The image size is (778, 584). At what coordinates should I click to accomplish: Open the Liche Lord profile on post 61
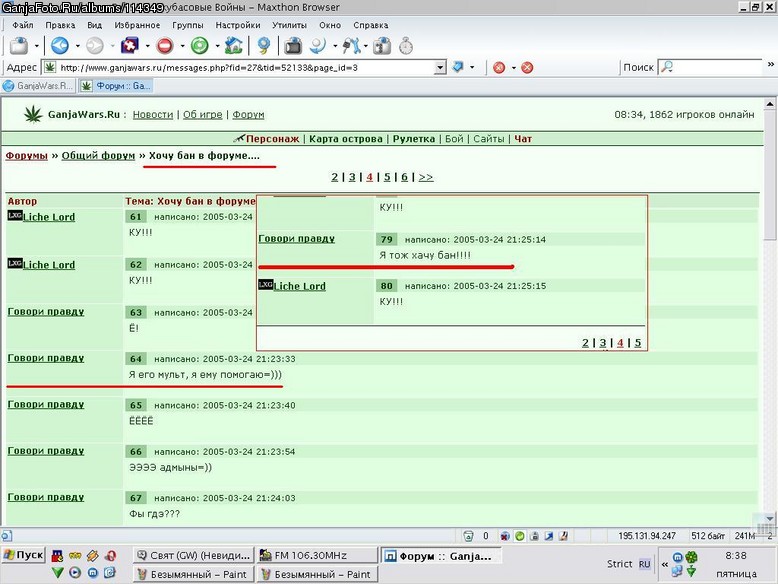pos(49,217)
